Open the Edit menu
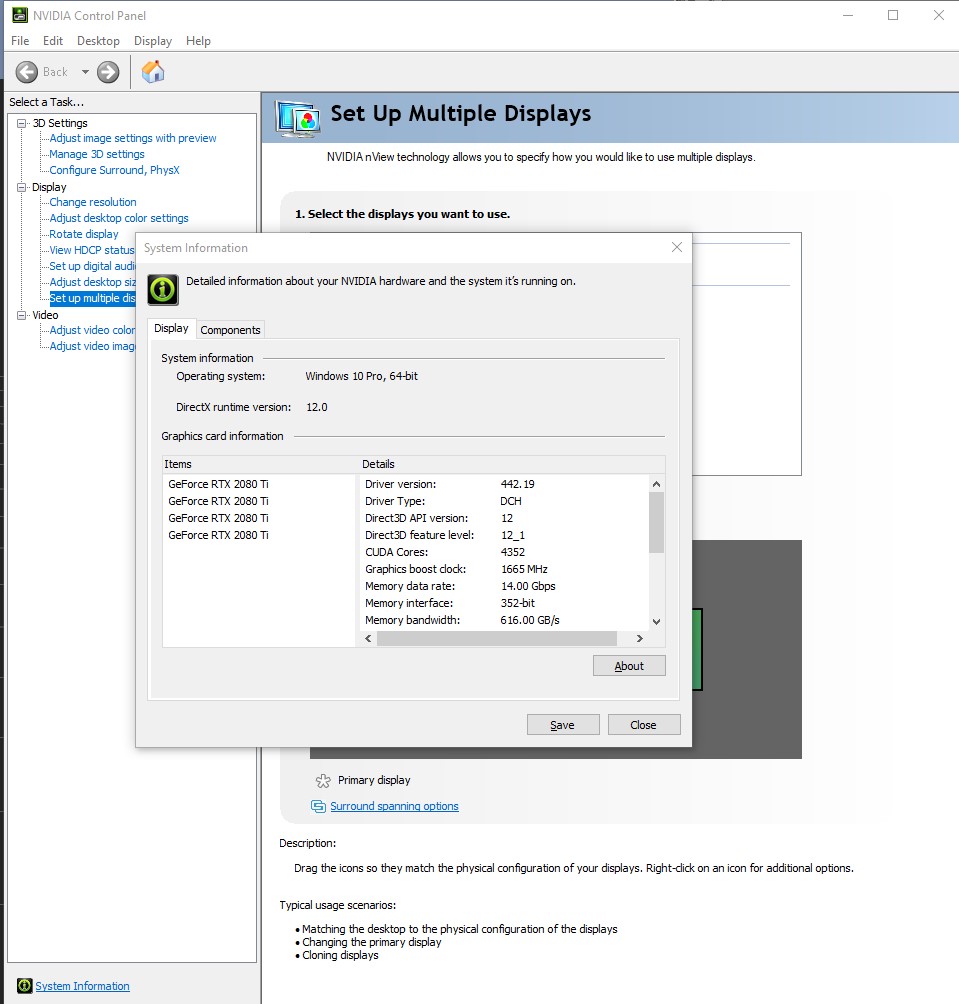The width and height of the screenshot is (959, 1004). 52,40
